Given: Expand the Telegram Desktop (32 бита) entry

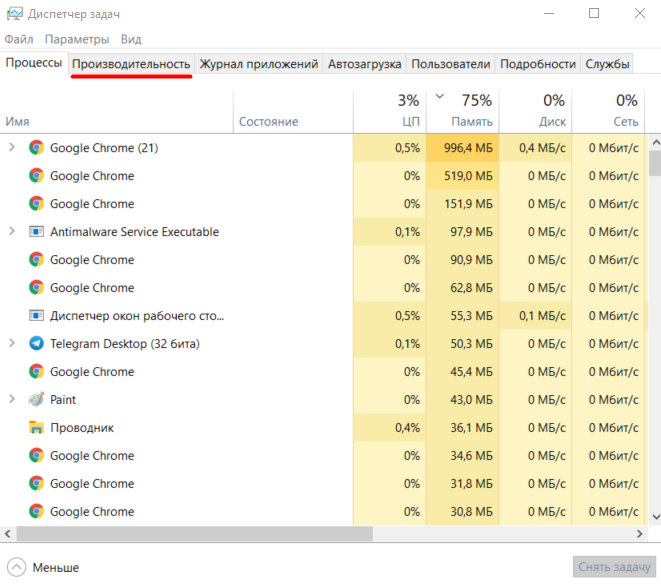Looking at the screenshot, I should click(x=12, y=343).
